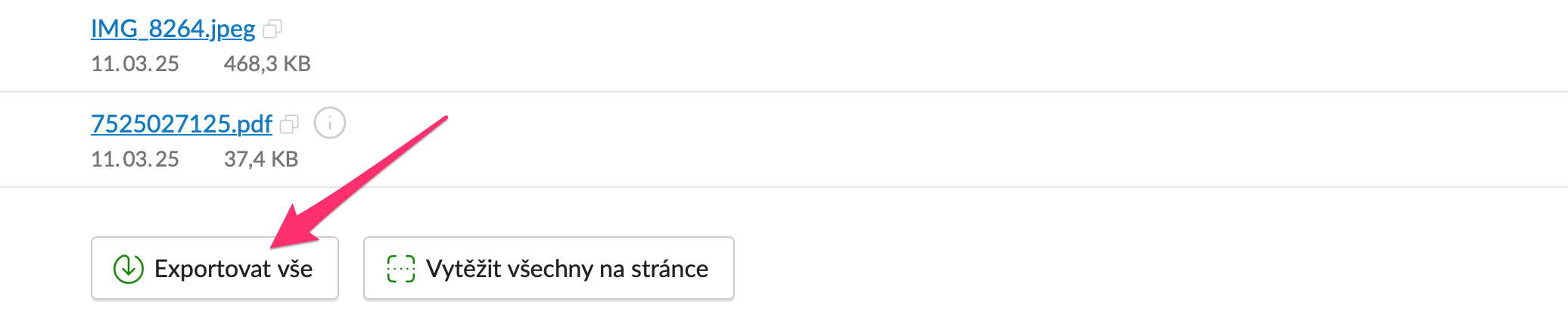Click the Exportovat vše button
Image resolution: width=1568 pixels, height=318 pixels.
click(x=215, y=268)
